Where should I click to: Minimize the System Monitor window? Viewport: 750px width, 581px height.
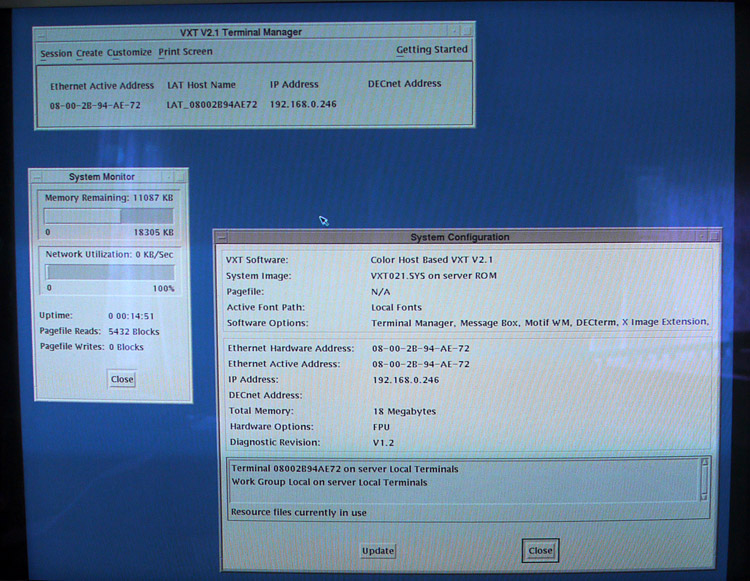[x=167, y=177]
